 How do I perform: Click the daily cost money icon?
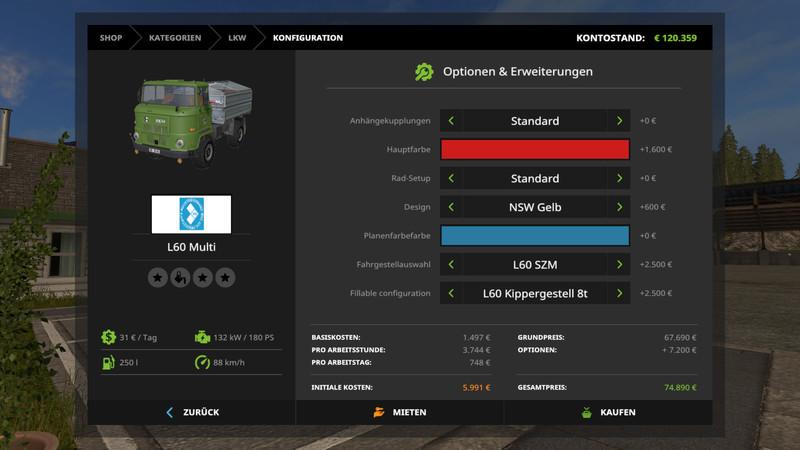pos(107,338)
